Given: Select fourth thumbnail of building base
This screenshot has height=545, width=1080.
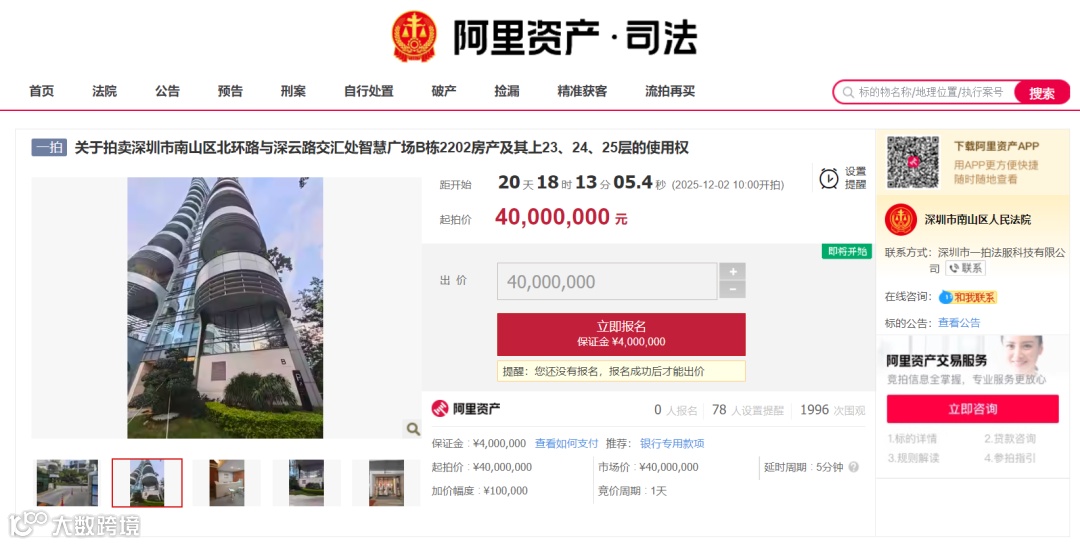Looking at the screenshot, I should coord(307,483).
